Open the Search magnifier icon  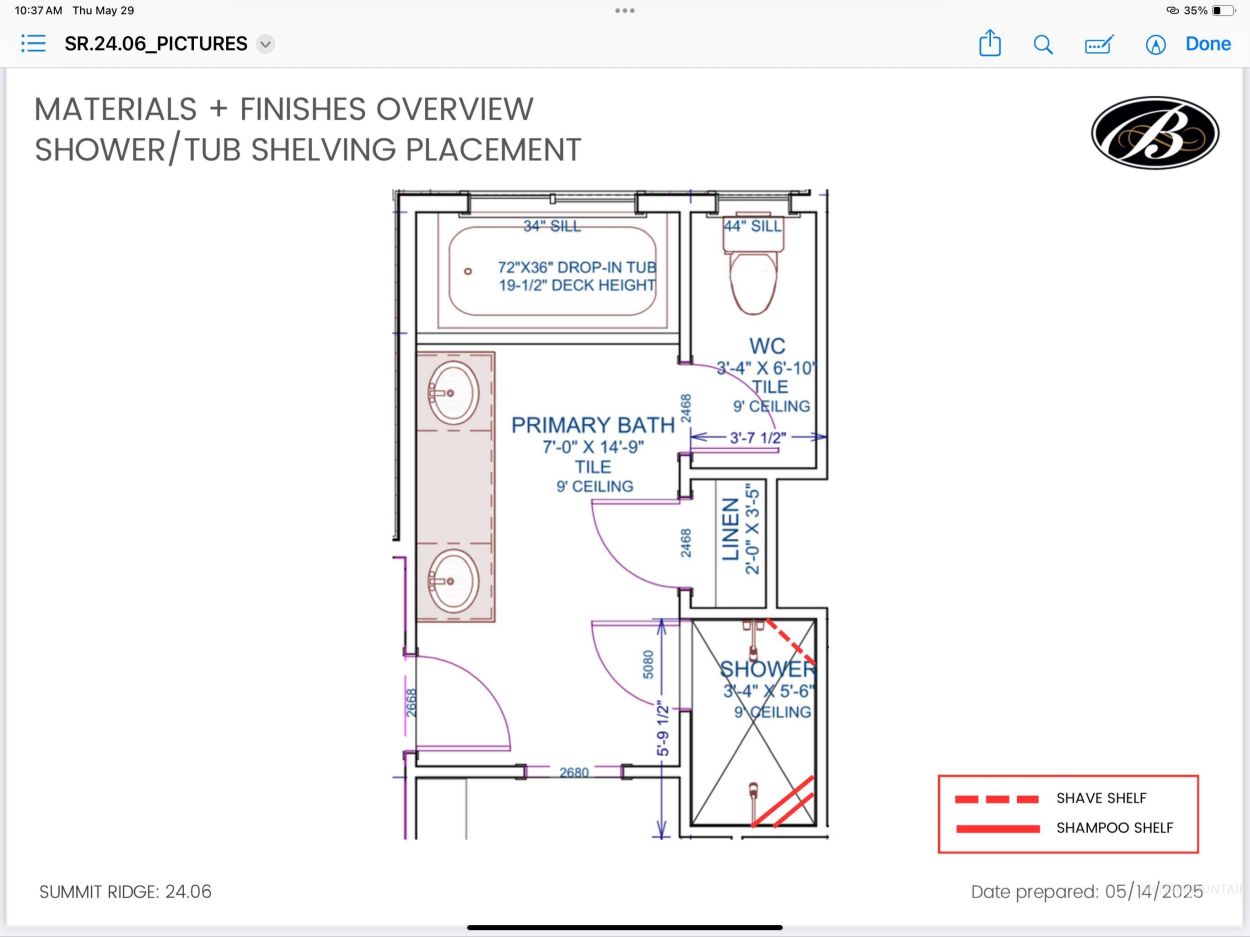point(1043,44)
